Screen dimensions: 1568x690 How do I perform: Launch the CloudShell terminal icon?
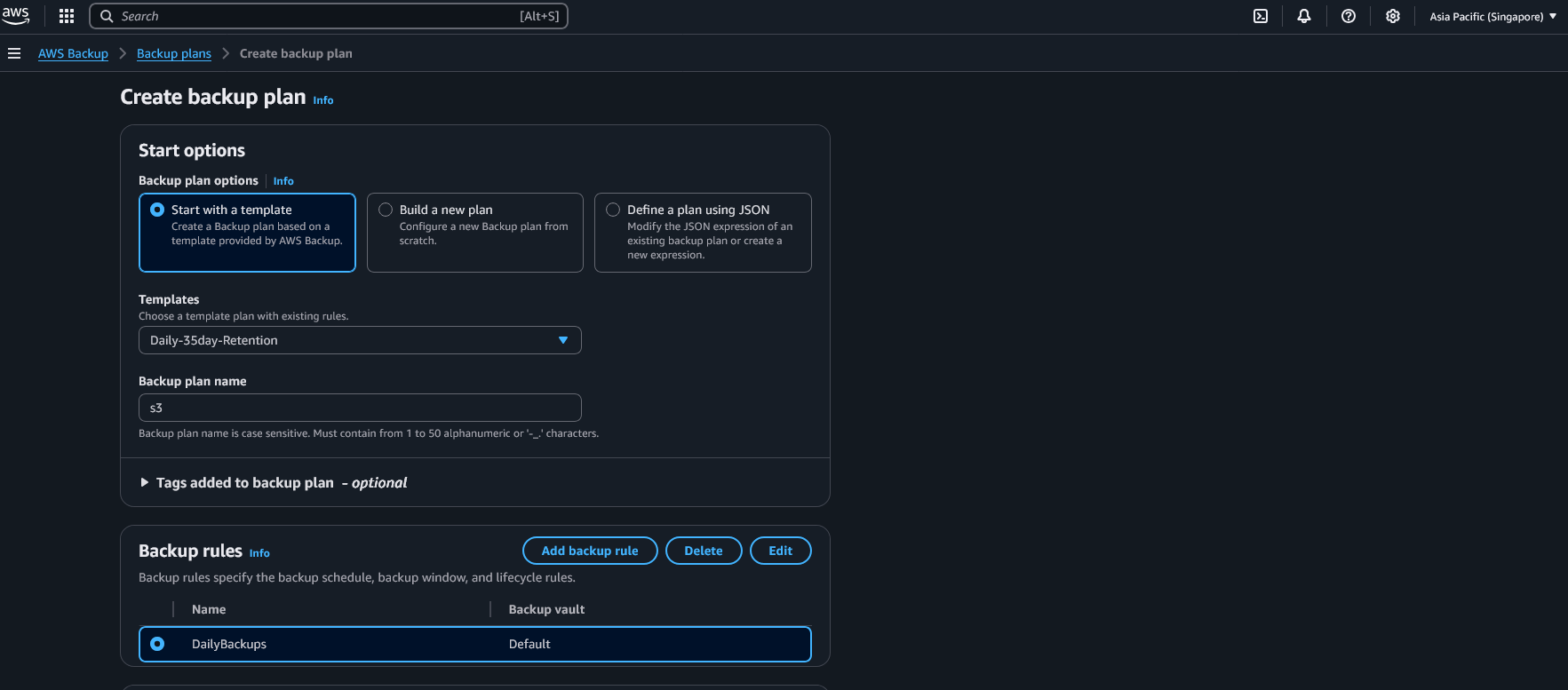(1261, 16)
